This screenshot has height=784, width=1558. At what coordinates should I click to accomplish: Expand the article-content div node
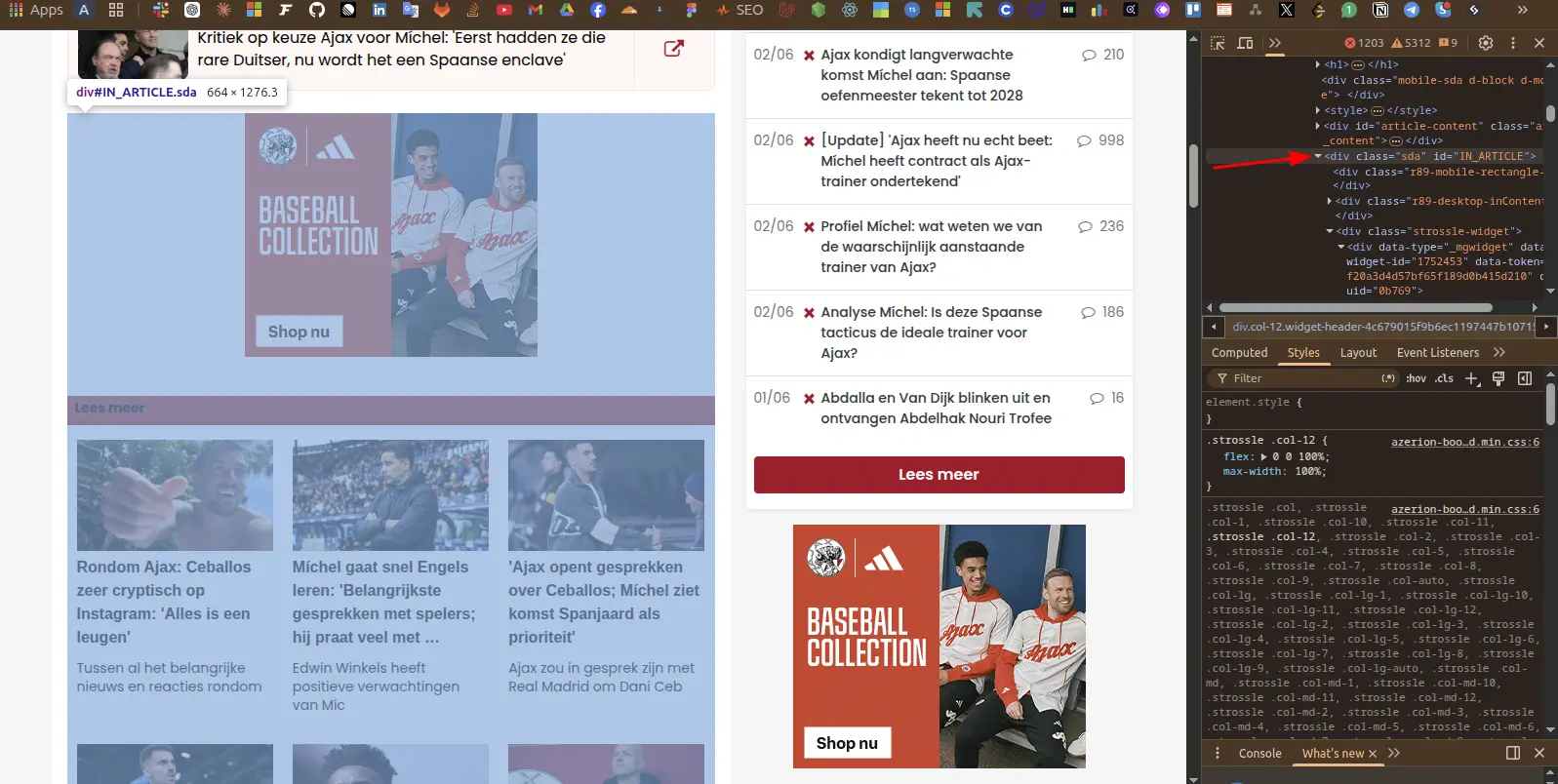pyautogui.click(x=1318, y=126)
